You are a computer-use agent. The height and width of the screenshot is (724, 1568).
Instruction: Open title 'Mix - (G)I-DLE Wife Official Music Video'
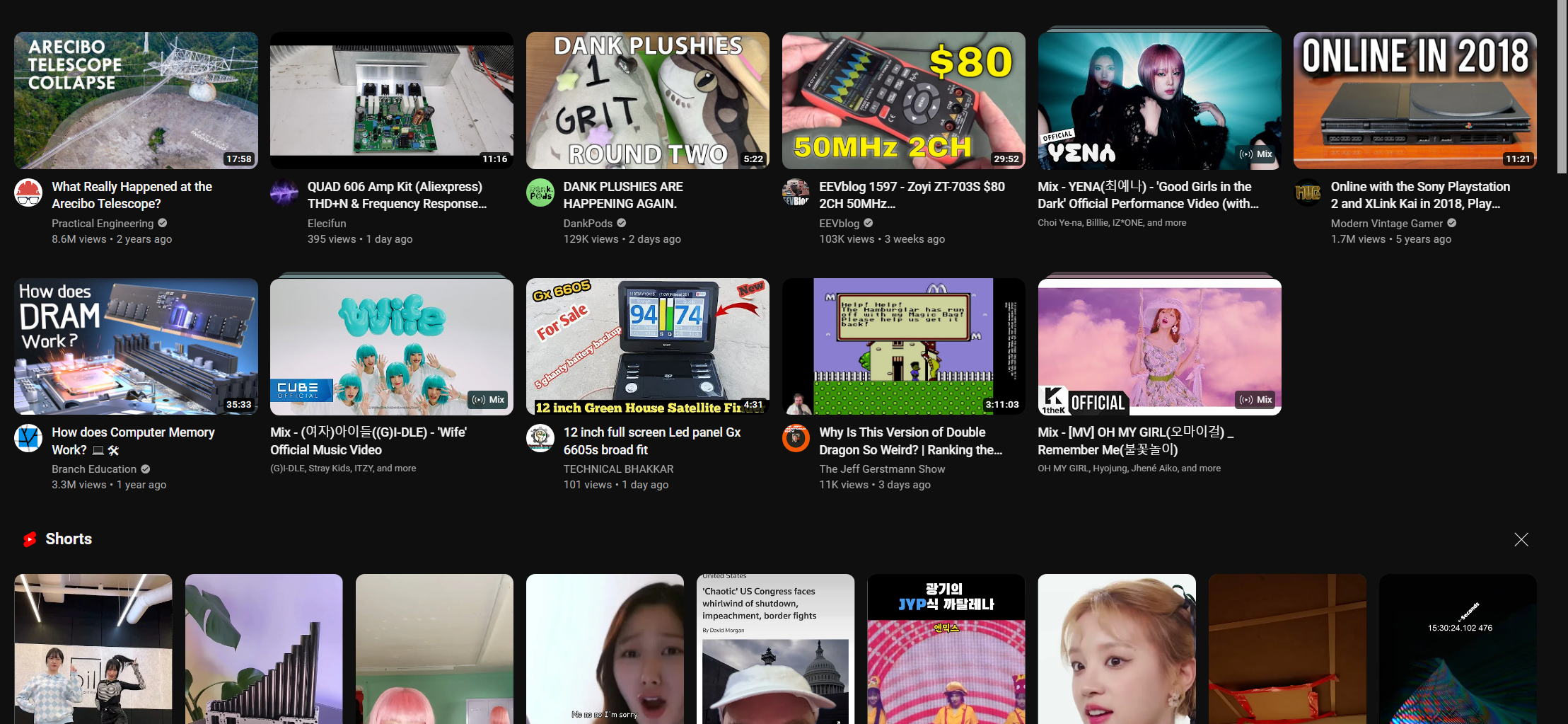368,441
